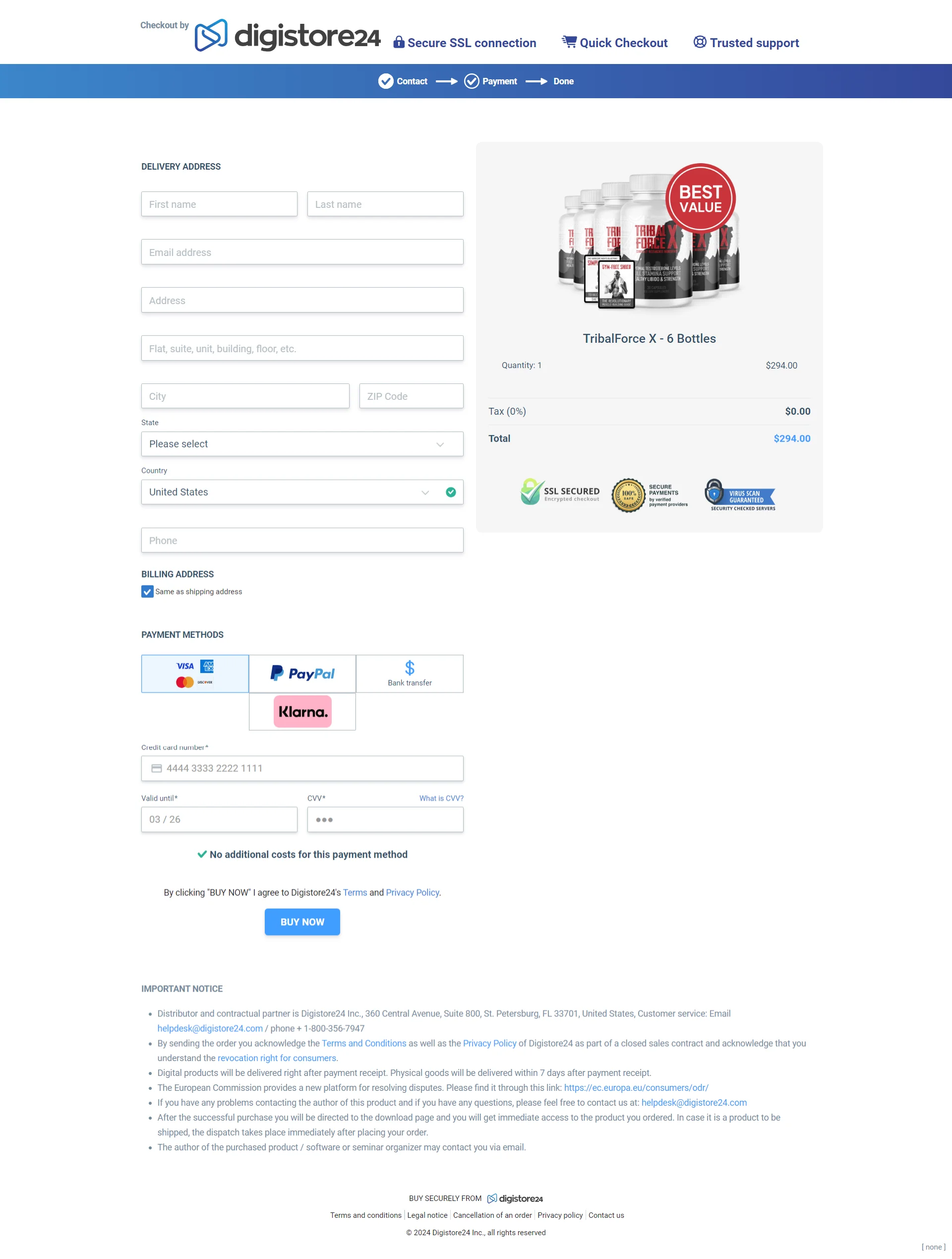The image size is (952, 1259).
Task: Toggle 'Same as shipping address' checkbox
Action: click(x=147, y=591)
